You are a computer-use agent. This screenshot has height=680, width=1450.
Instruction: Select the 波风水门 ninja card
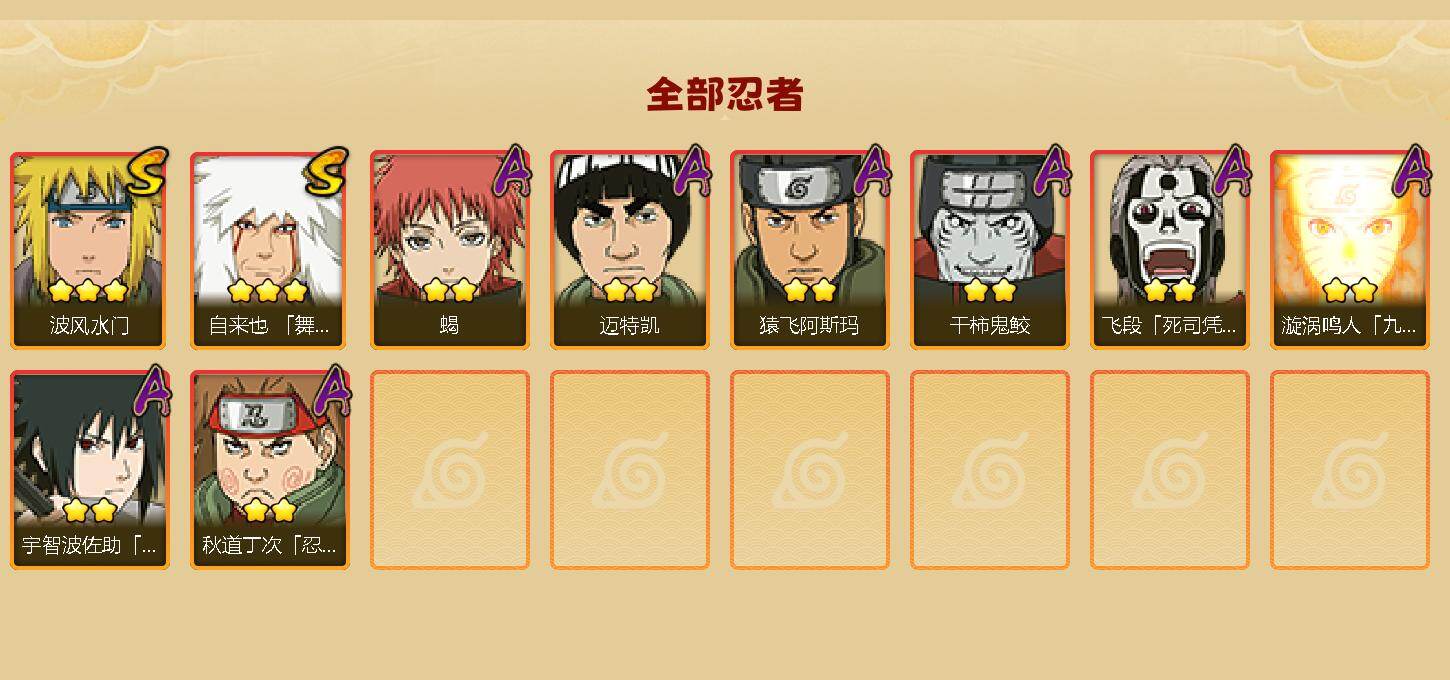(x=89, y=250)
